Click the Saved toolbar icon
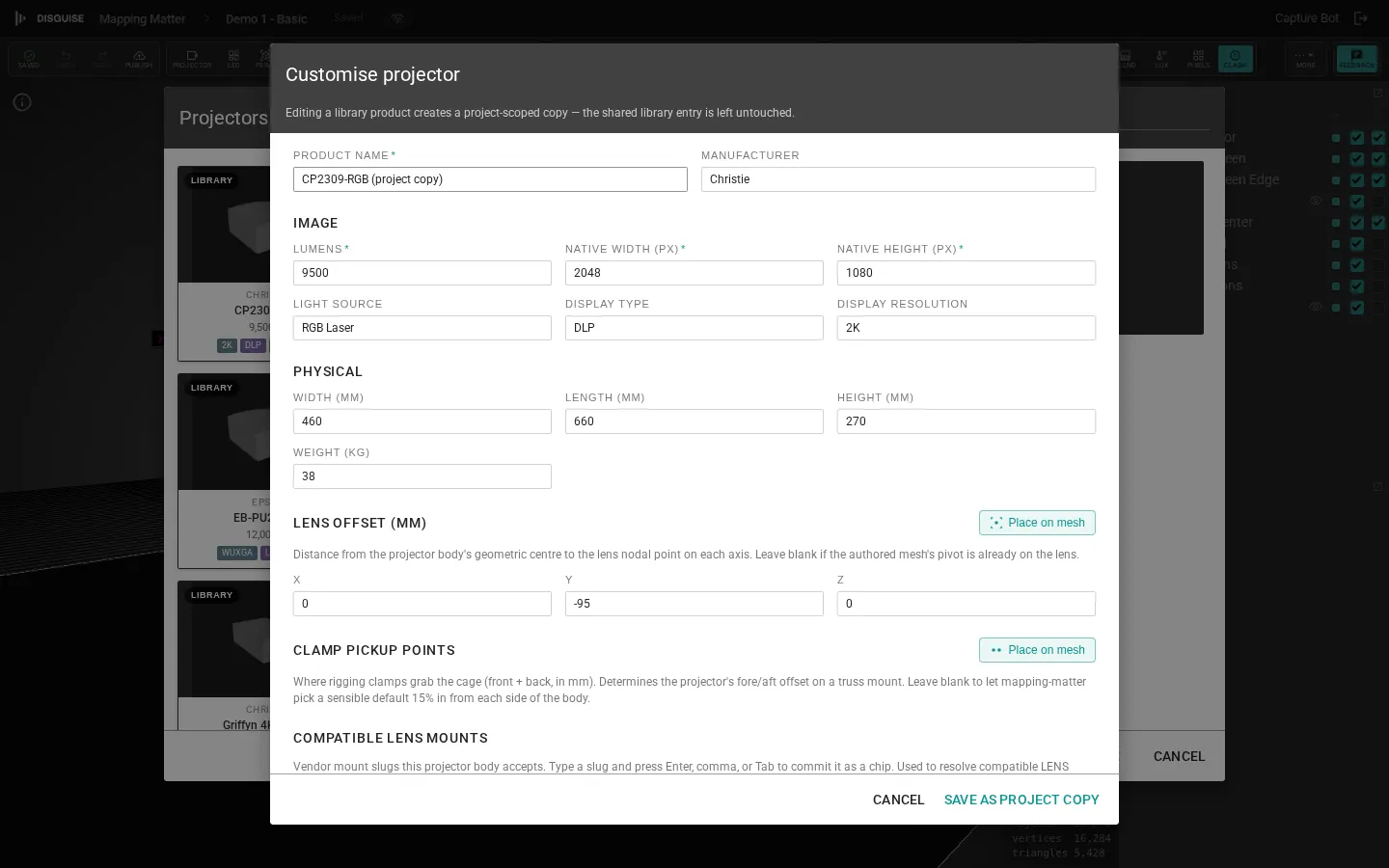Viewport: 1389px width, 868px height. tap(29, 59)
